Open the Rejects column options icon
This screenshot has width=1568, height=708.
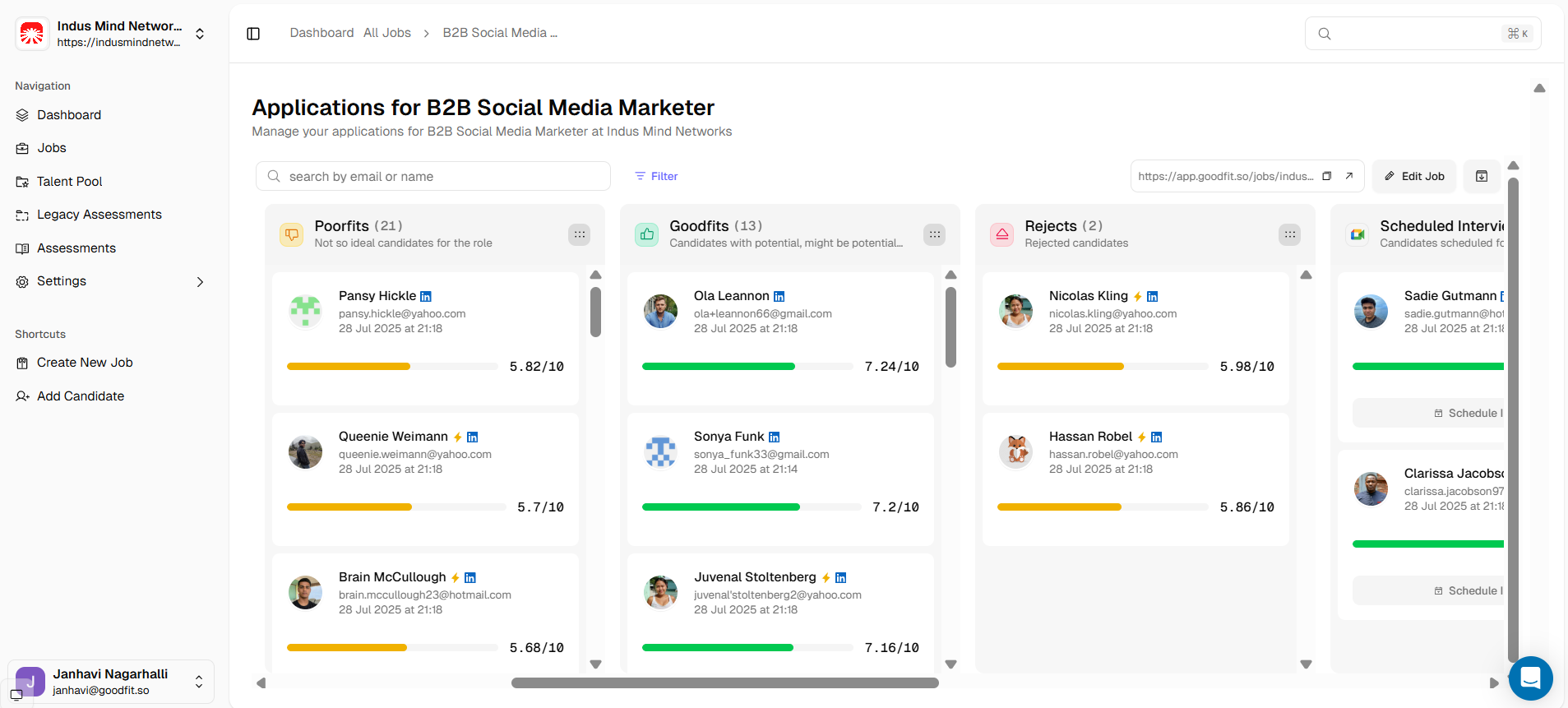[1290, 234]
